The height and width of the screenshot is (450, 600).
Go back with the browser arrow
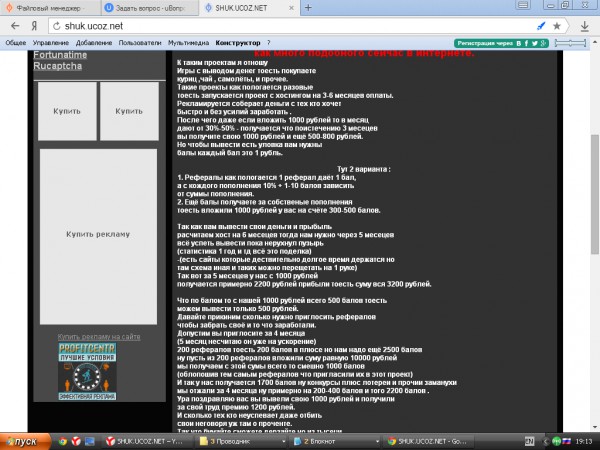pos(15,26)
